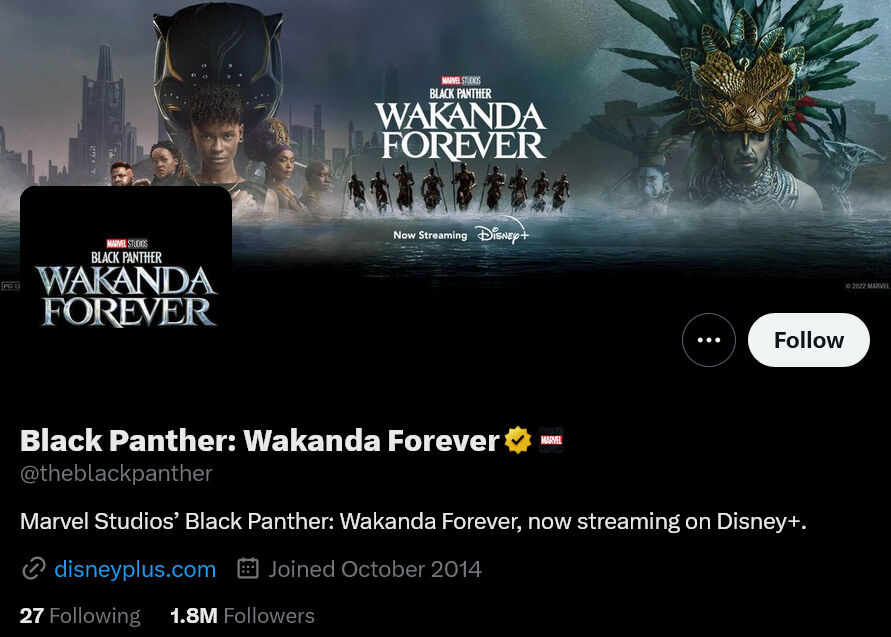Click the profile bio about streaming on Disney+
The height and width of the screenshot is (637, 891).
pyautogui.click(x=413, y=521)
